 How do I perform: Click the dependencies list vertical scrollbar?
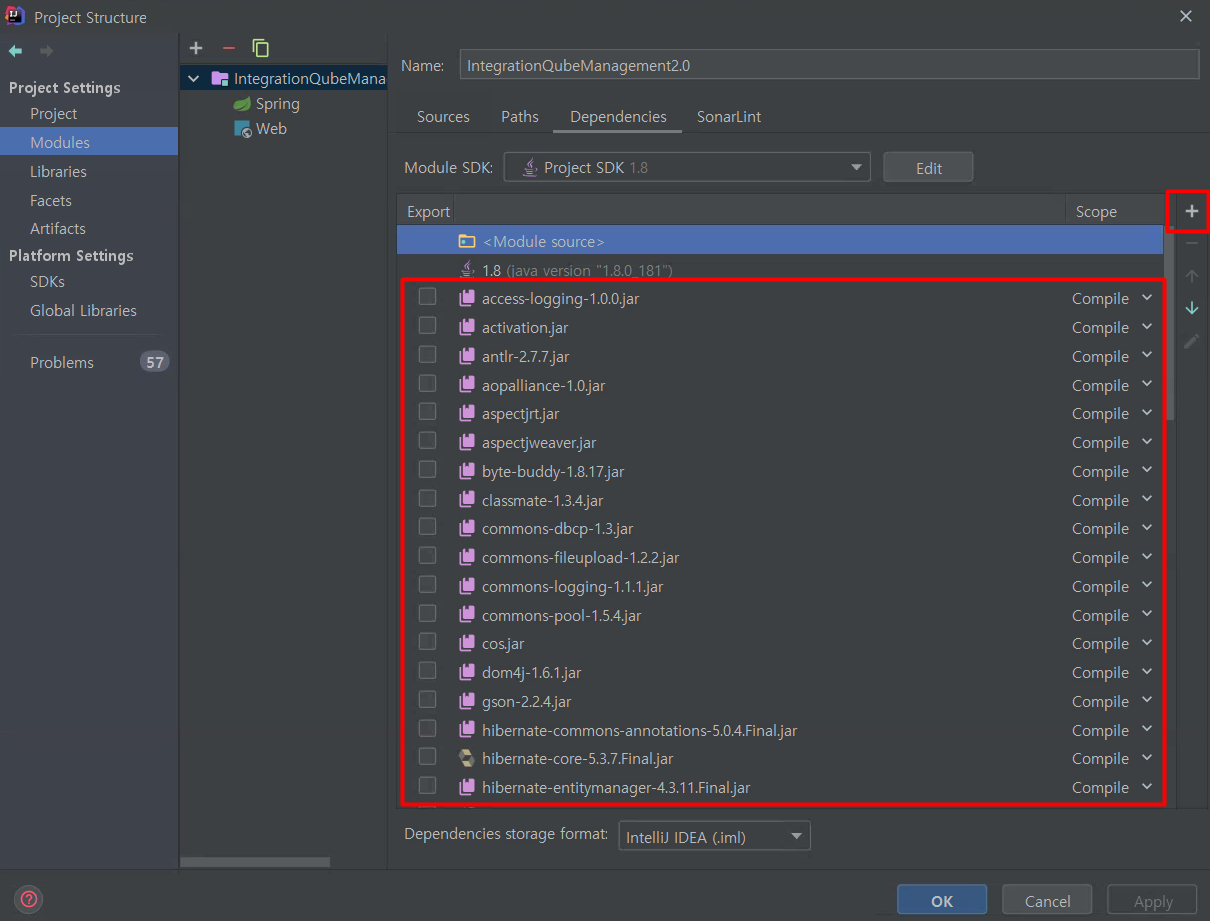(x=1170, y=325)
